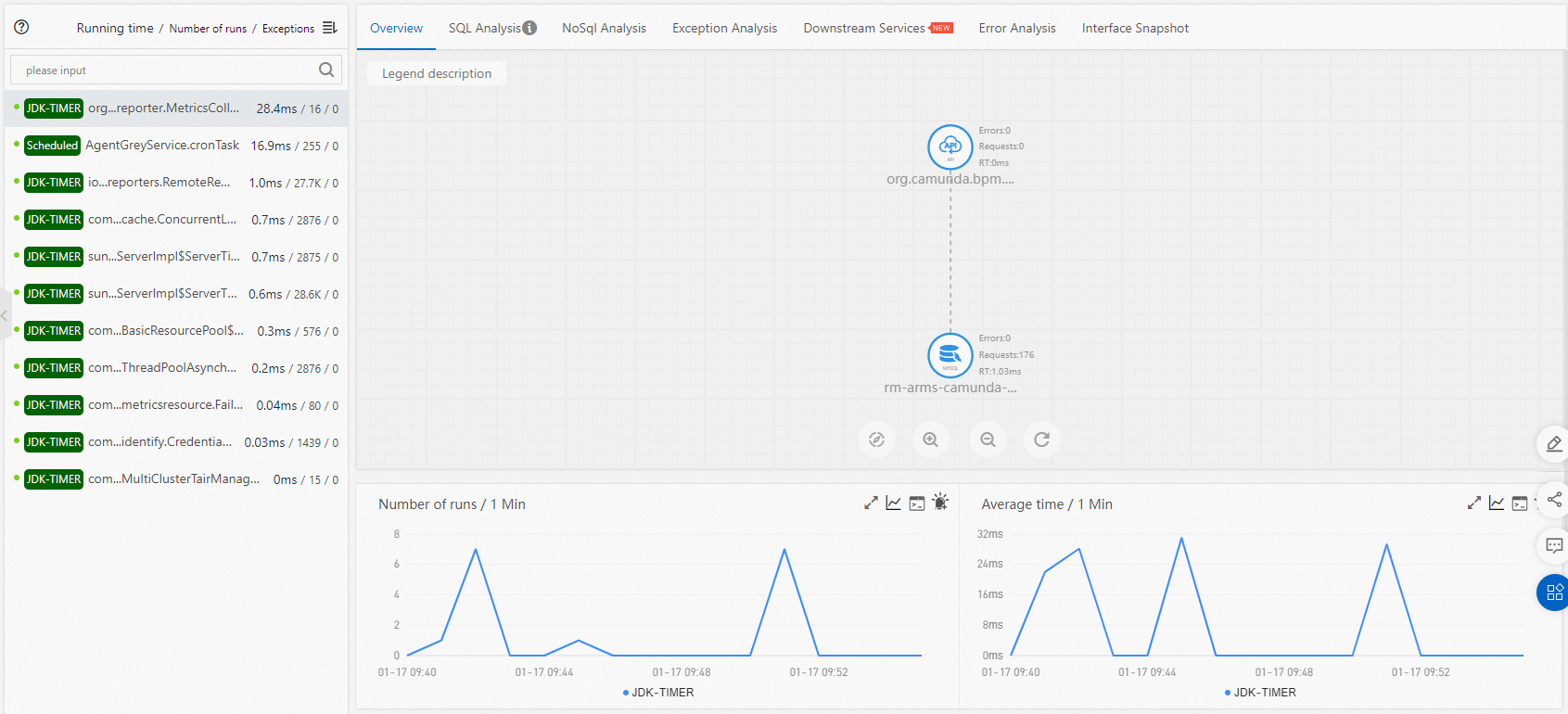Viewport: 1568px width, 714px height.
Task: Click the topology layout reset icon
Action: pyautogui.click(x=876, y=440)
